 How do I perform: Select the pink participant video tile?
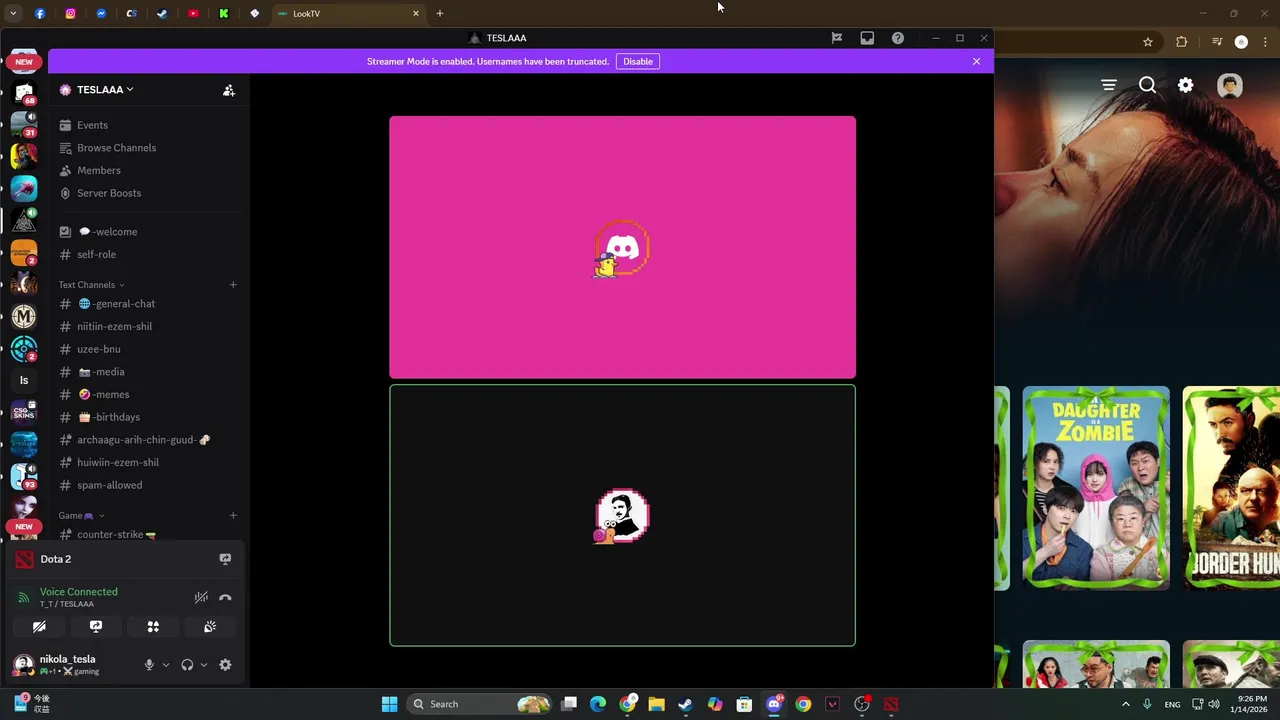tap(622, 247)
